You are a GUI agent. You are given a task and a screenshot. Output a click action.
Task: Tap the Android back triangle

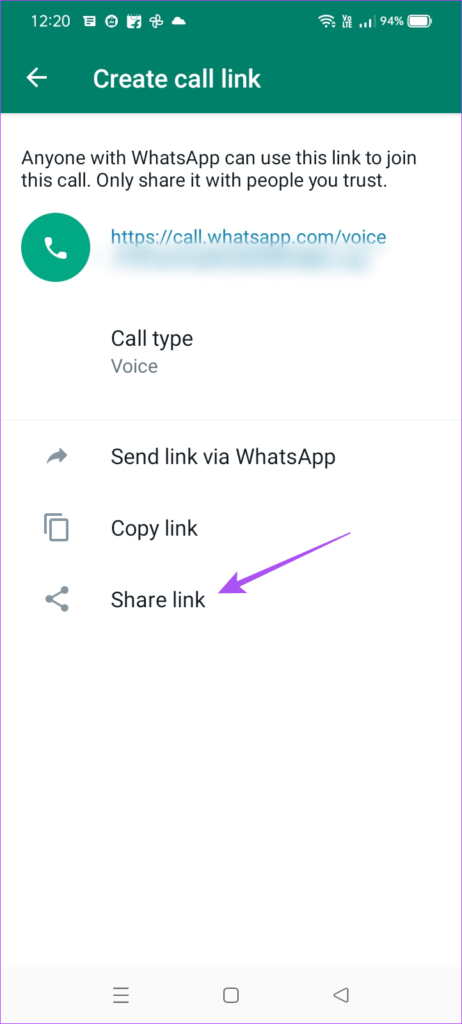coord(340,995)
